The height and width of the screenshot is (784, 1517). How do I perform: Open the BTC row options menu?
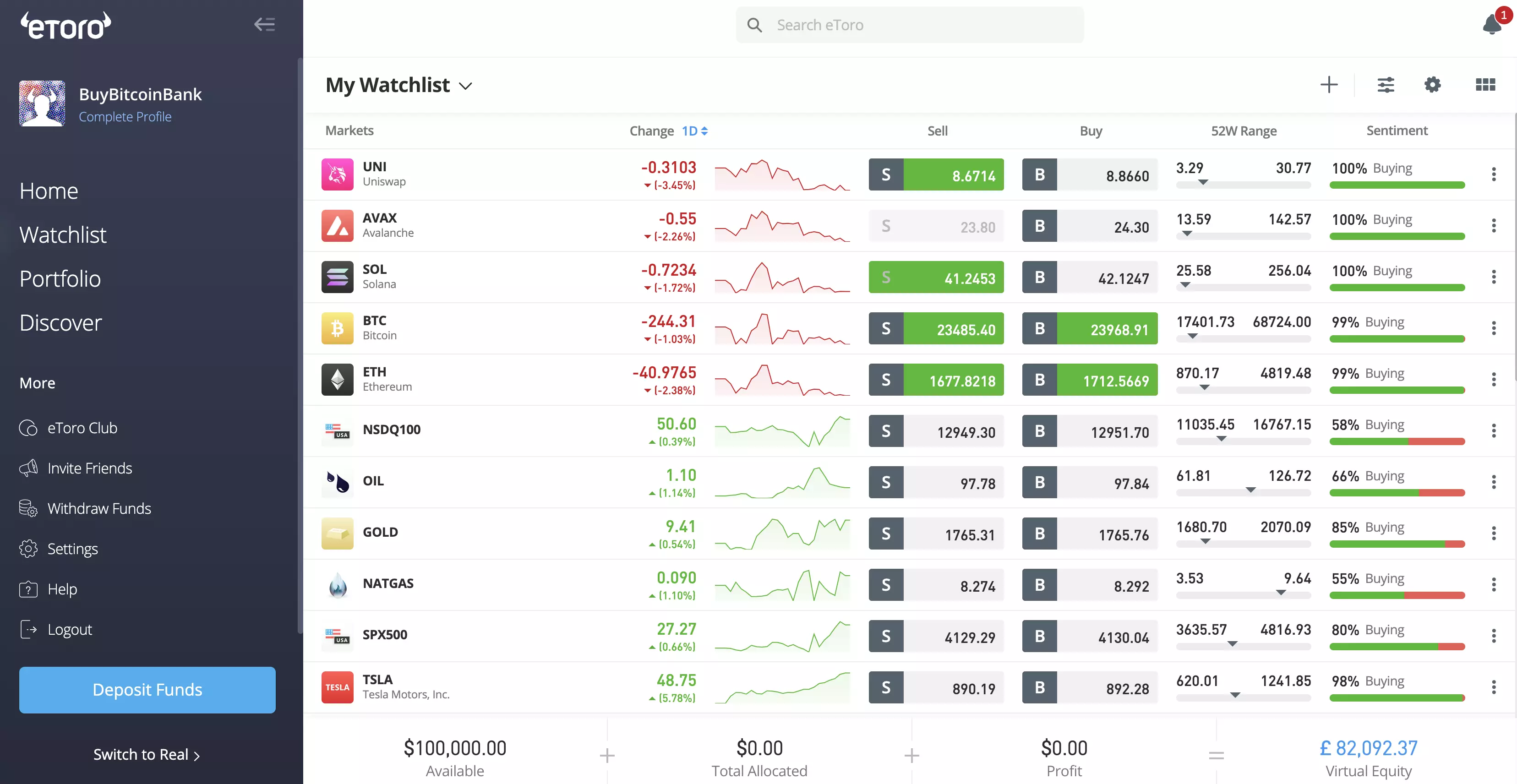(x=1494, y=328)
